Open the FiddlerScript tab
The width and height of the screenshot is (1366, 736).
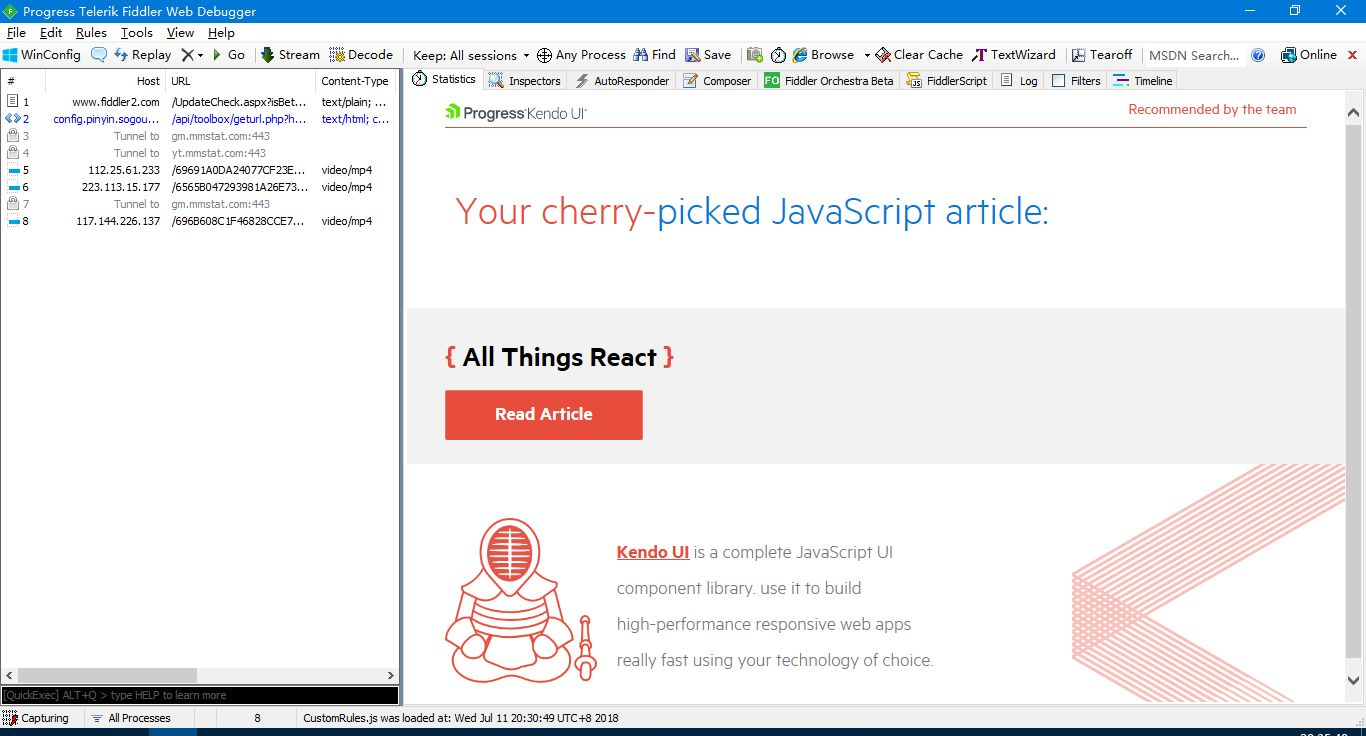947,81
